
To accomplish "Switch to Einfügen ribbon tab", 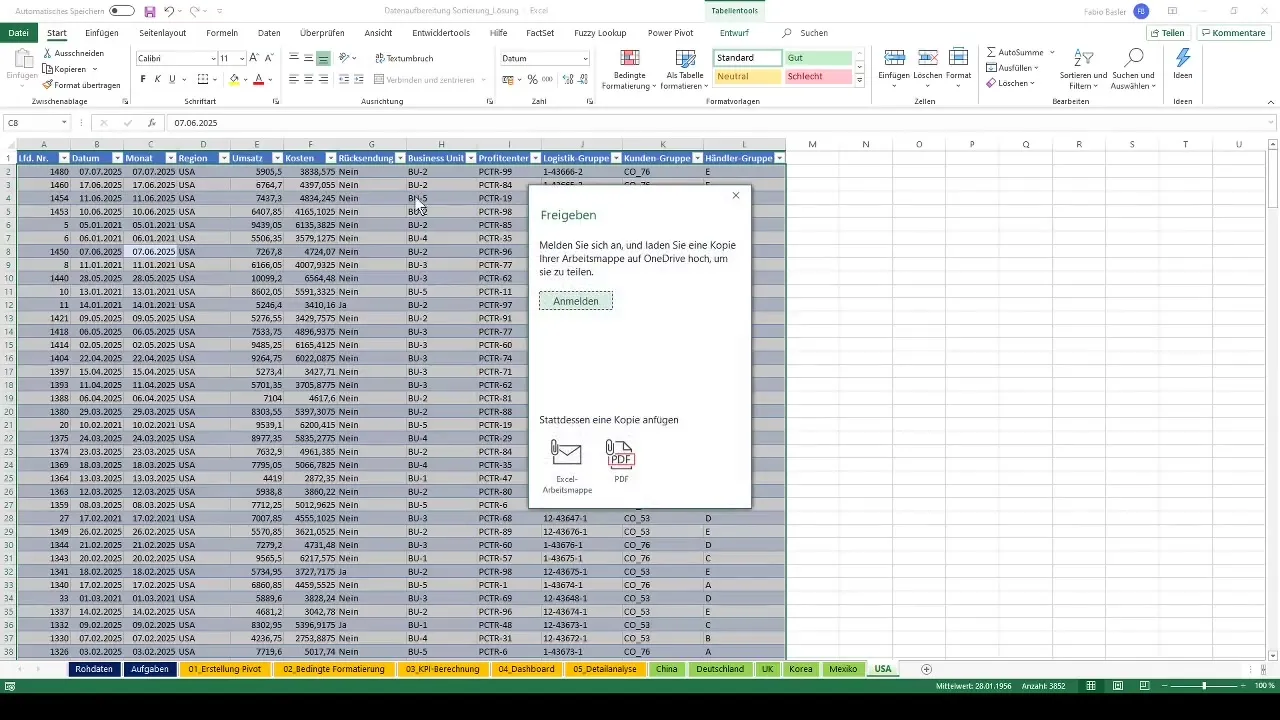I will (102, 33).
